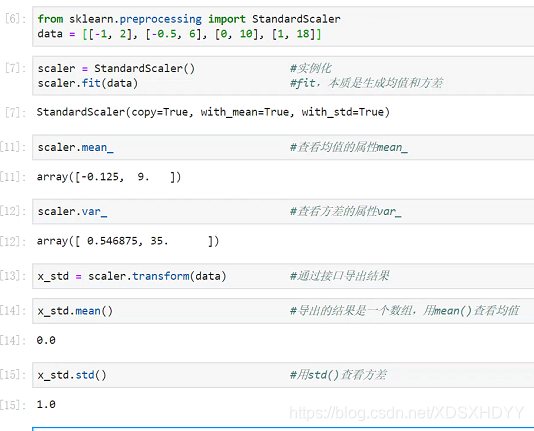Click the 0.0 output of cell 14

pos(46,340)
